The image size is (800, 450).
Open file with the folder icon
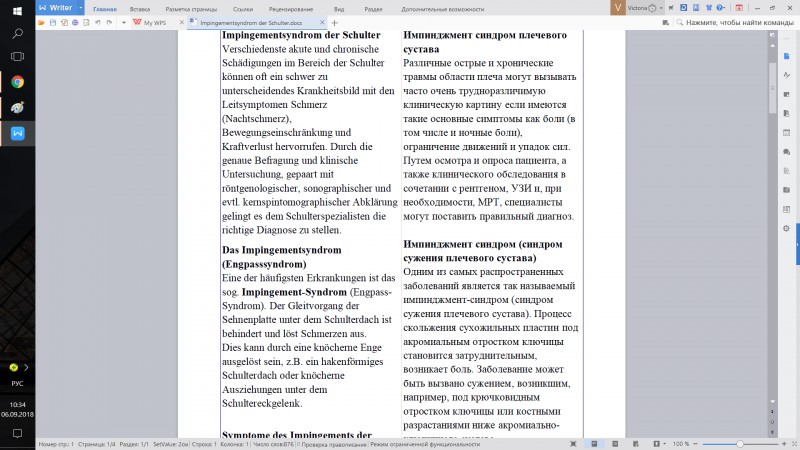click(41, 22)
